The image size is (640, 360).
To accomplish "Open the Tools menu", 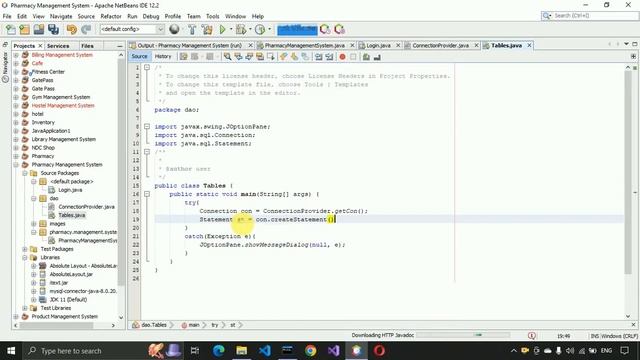I will pos(213,16).
